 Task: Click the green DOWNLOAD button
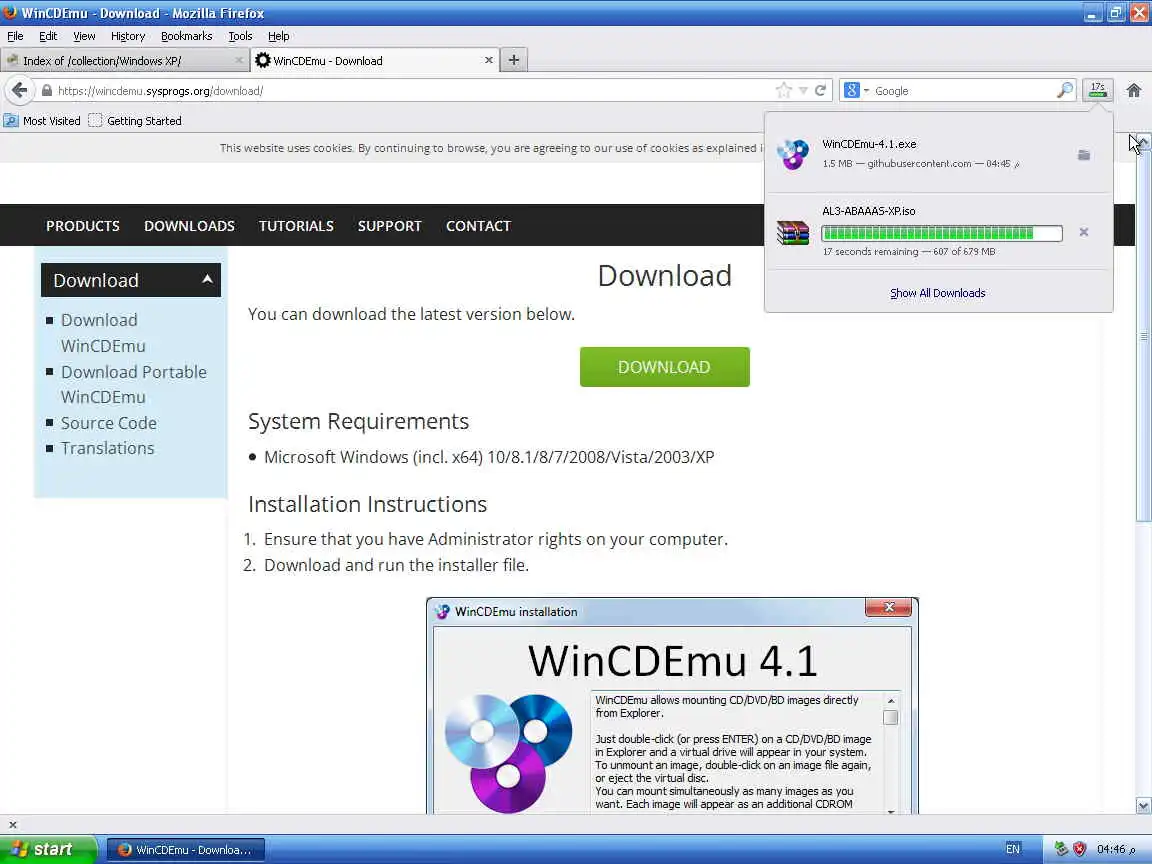tap(664, 367)
